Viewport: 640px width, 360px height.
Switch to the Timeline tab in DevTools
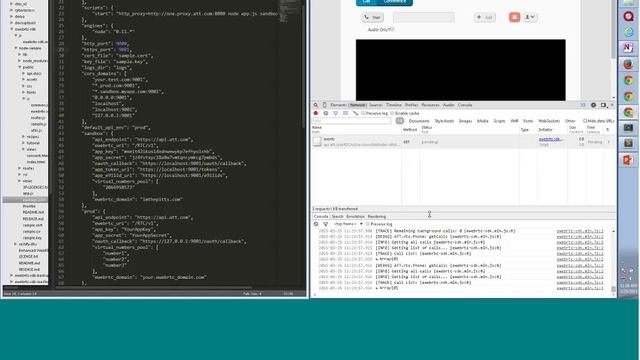pyautogui.click(x=394, y=105)
